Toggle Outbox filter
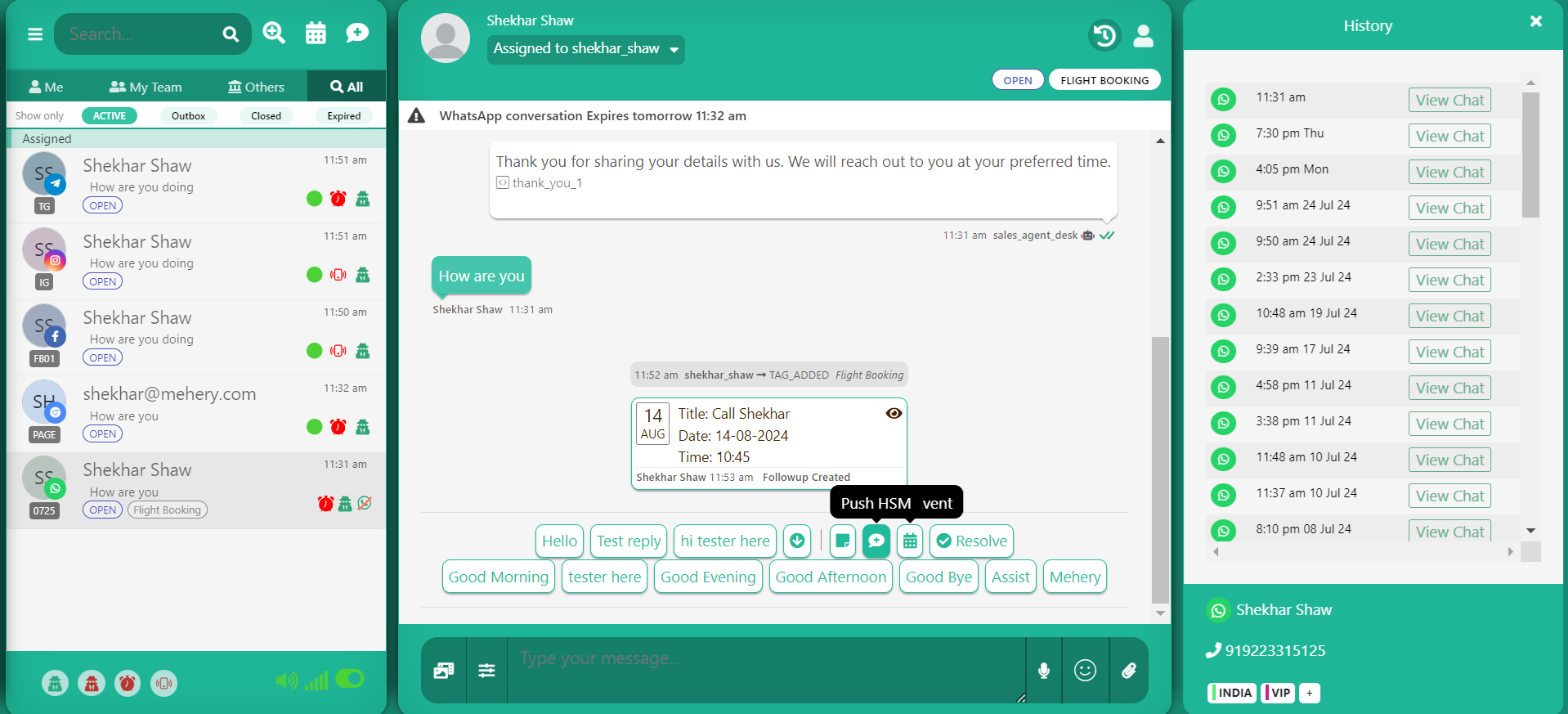The height and width of the screenshot is (714, 1568). [188, 116]
